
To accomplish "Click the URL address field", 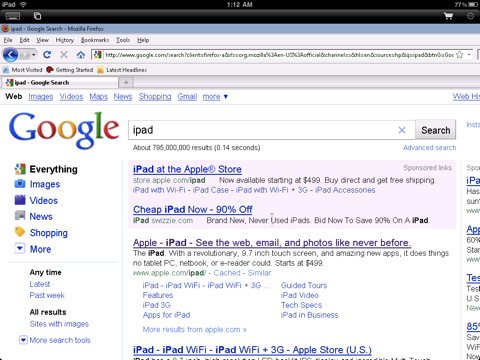I will tap(279, 55).
